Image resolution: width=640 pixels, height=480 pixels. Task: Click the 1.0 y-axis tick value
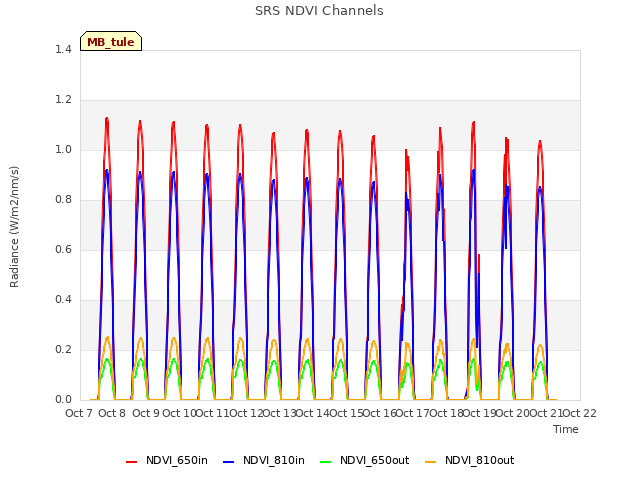[63, 150]
